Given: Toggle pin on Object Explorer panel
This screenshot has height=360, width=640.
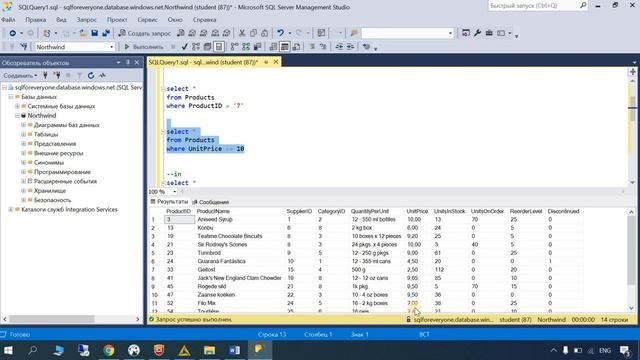Looking at the screenshot, I should coord(128,62).
